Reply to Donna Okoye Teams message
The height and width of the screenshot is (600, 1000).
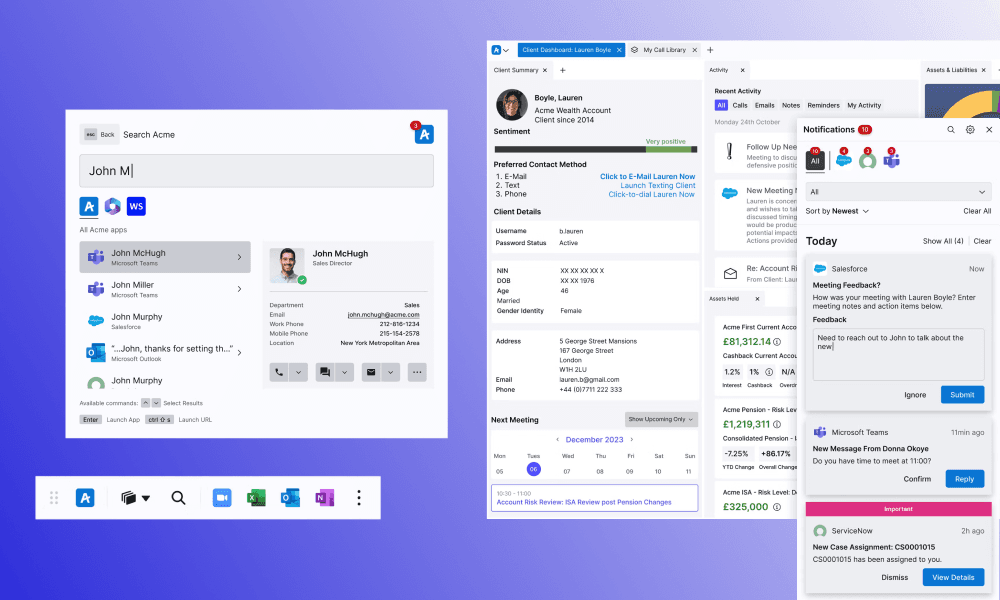coord(964,479)
